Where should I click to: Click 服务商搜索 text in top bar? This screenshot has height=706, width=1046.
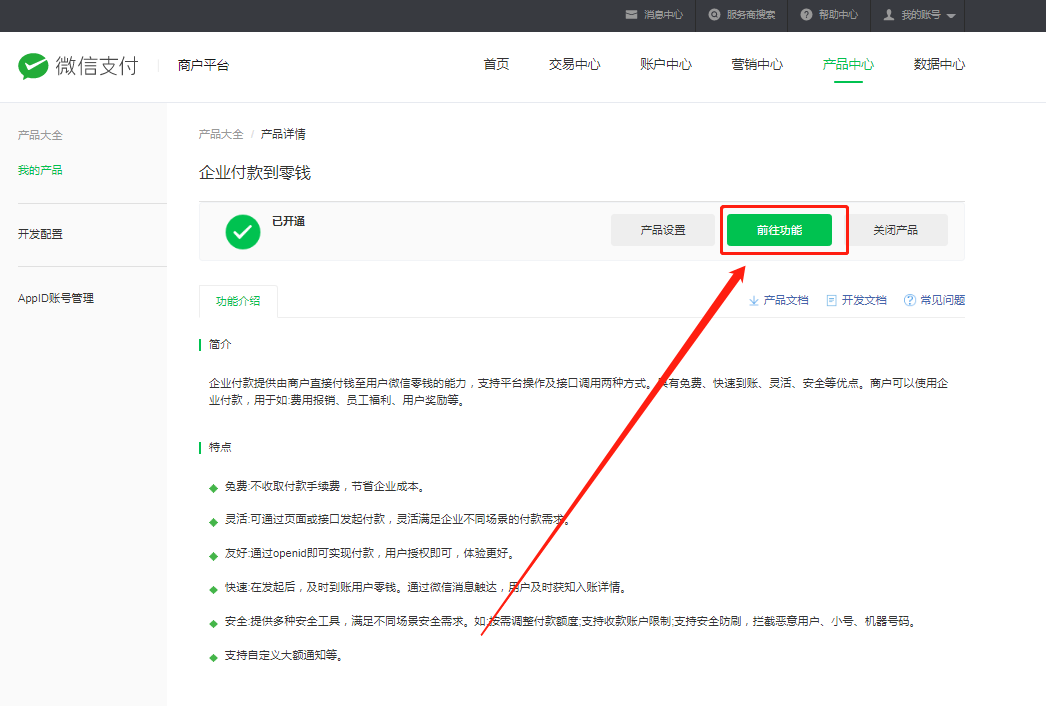click(x=750, y=15)
